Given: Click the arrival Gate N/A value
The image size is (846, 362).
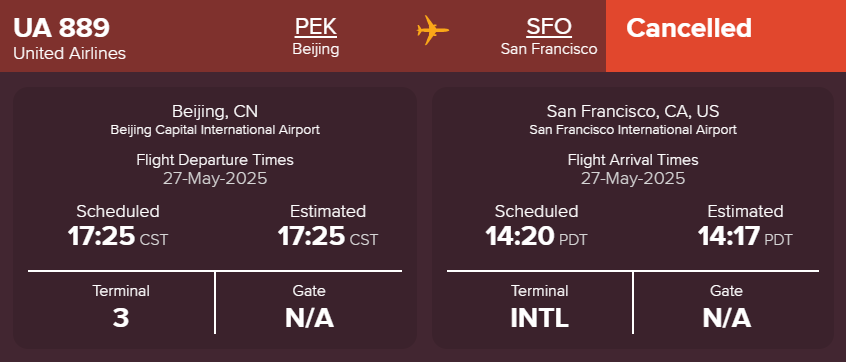Looking at the screenshot, I should (726, 318).
